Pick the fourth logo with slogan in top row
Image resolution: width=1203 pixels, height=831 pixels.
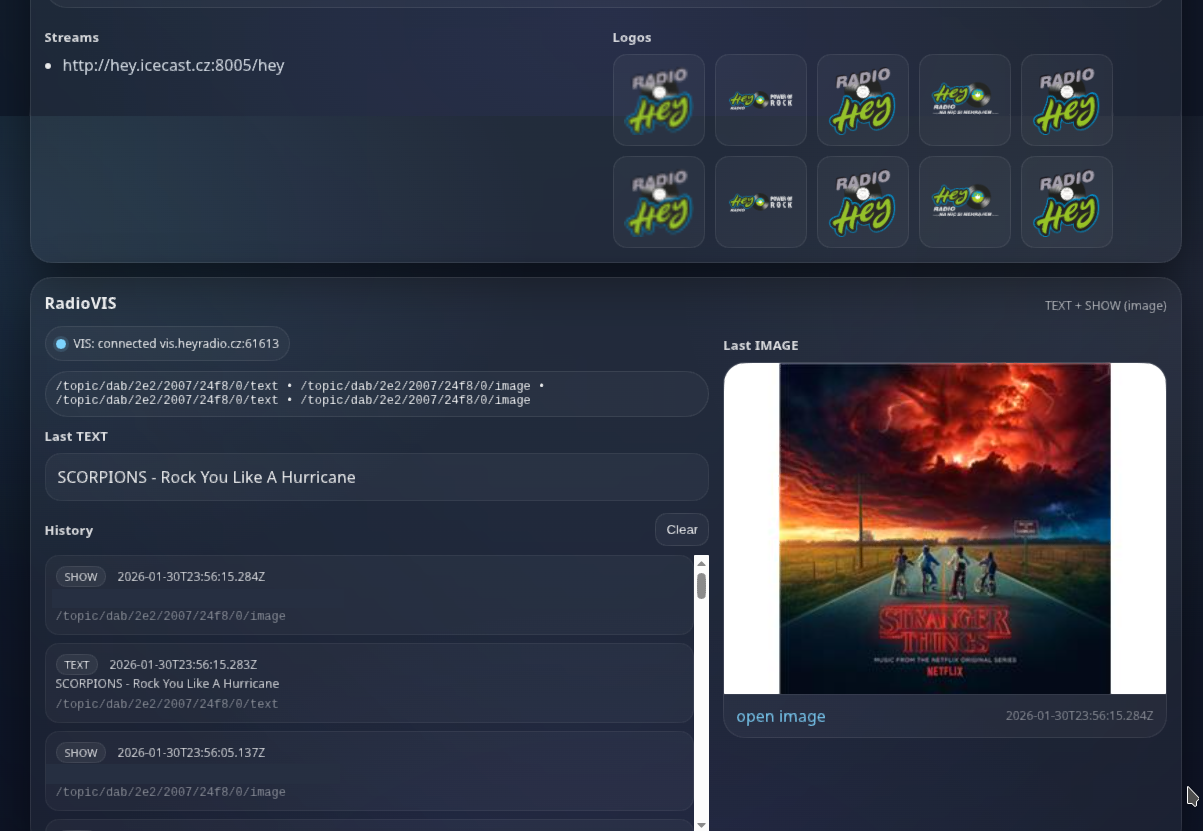(964, 100)
